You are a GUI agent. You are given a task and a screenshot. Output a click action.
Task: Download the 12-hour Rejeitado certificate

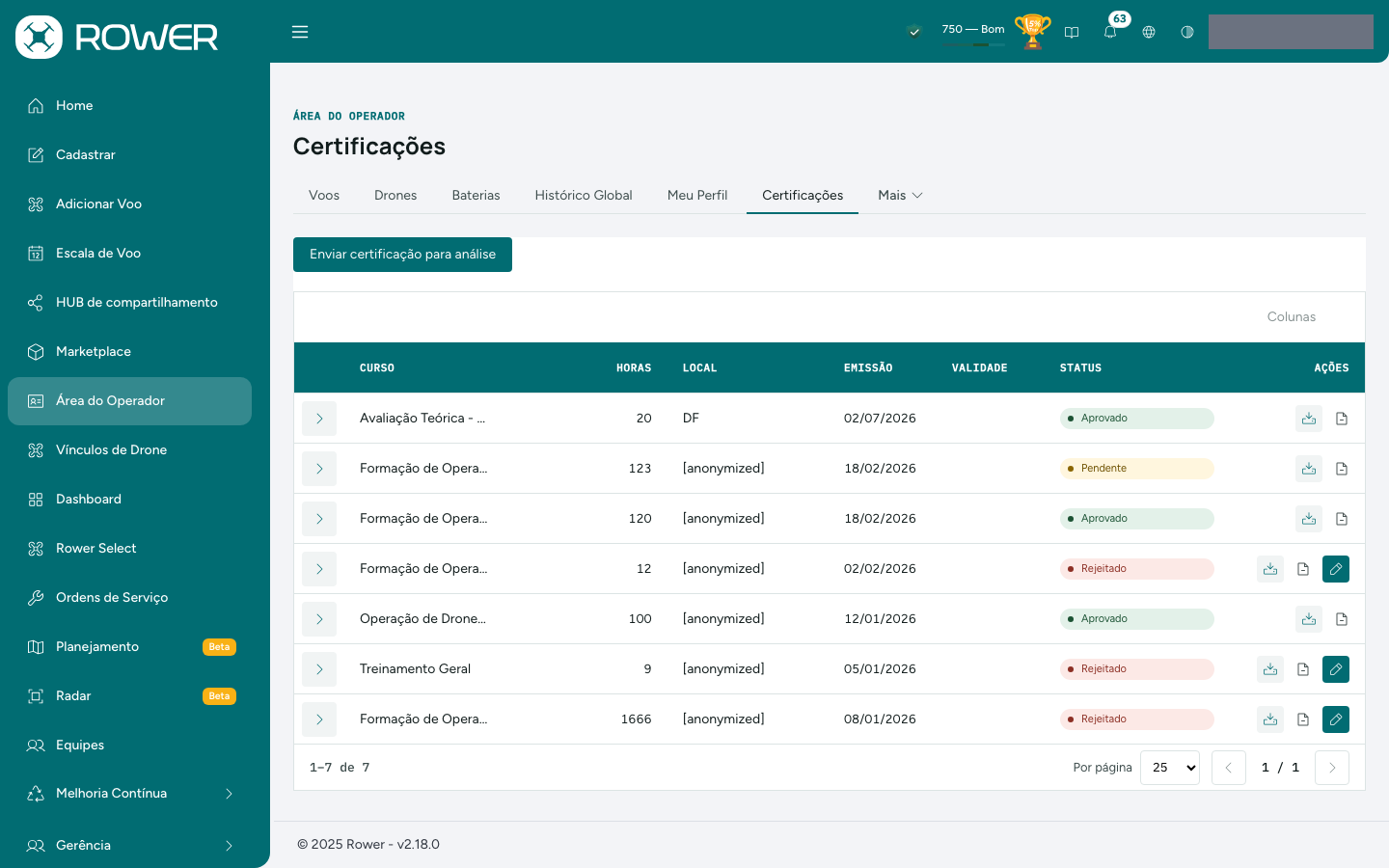point(1270,569)
